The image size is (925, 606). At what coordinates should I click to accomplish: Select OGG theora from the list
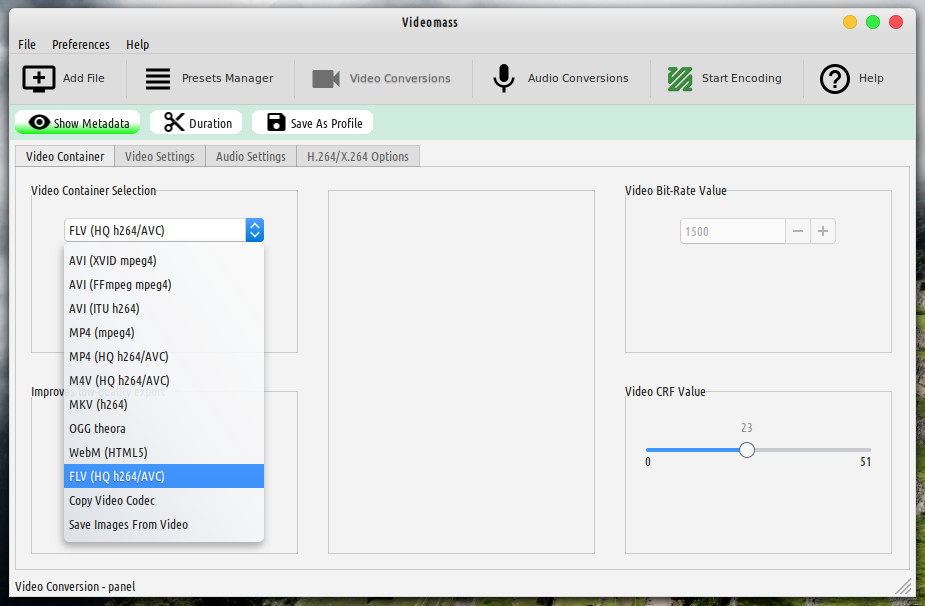tap(164, 428)
